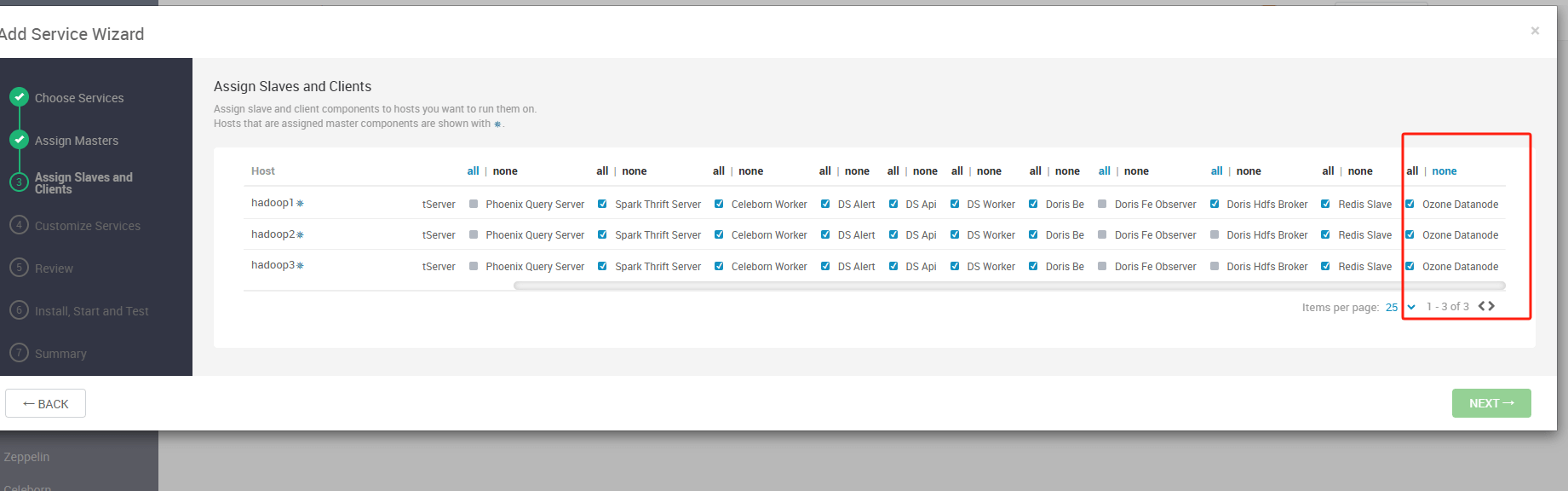The width and height of the screenshot is (1568, 491).
Task: Toggle Redis Slave checkbox for hadoop3
Action: (x=1325, y=266)
